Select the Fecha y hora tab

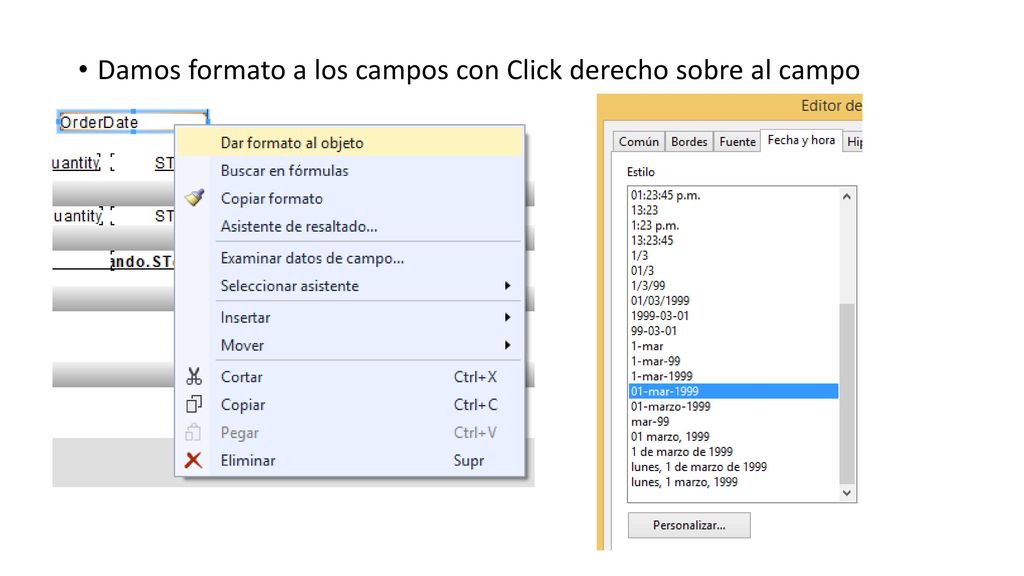pos(801,140)
